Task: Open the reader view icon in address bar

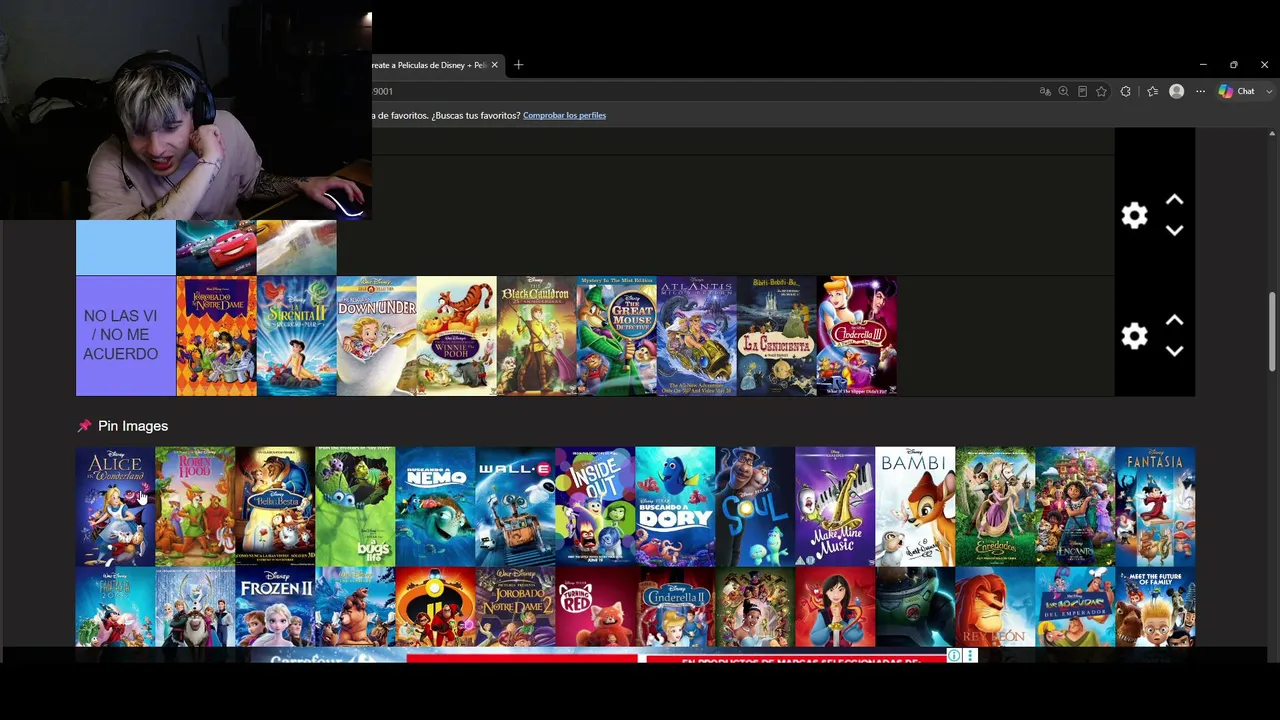Action: 1082,91
